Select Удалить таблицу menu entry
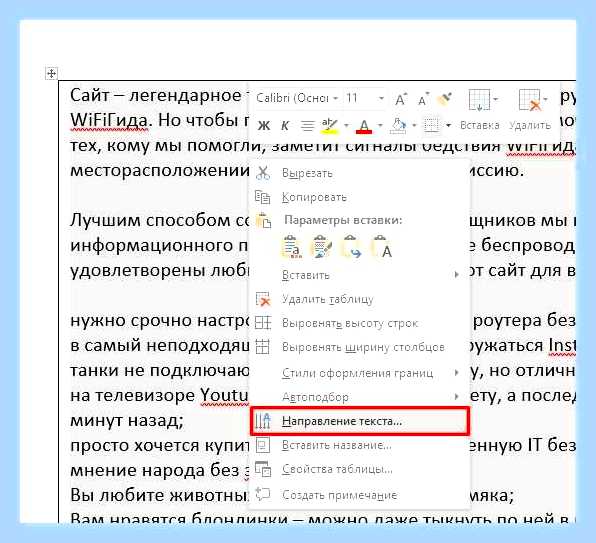Image resolution: width=596 pixels, height=543 pixels. [x=359, y=299]
